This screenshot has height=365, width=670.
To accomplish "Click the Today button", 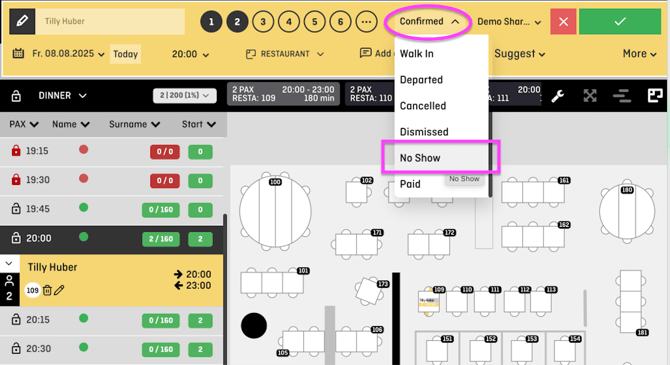I will pyautogui.click(x=125, y=54).
